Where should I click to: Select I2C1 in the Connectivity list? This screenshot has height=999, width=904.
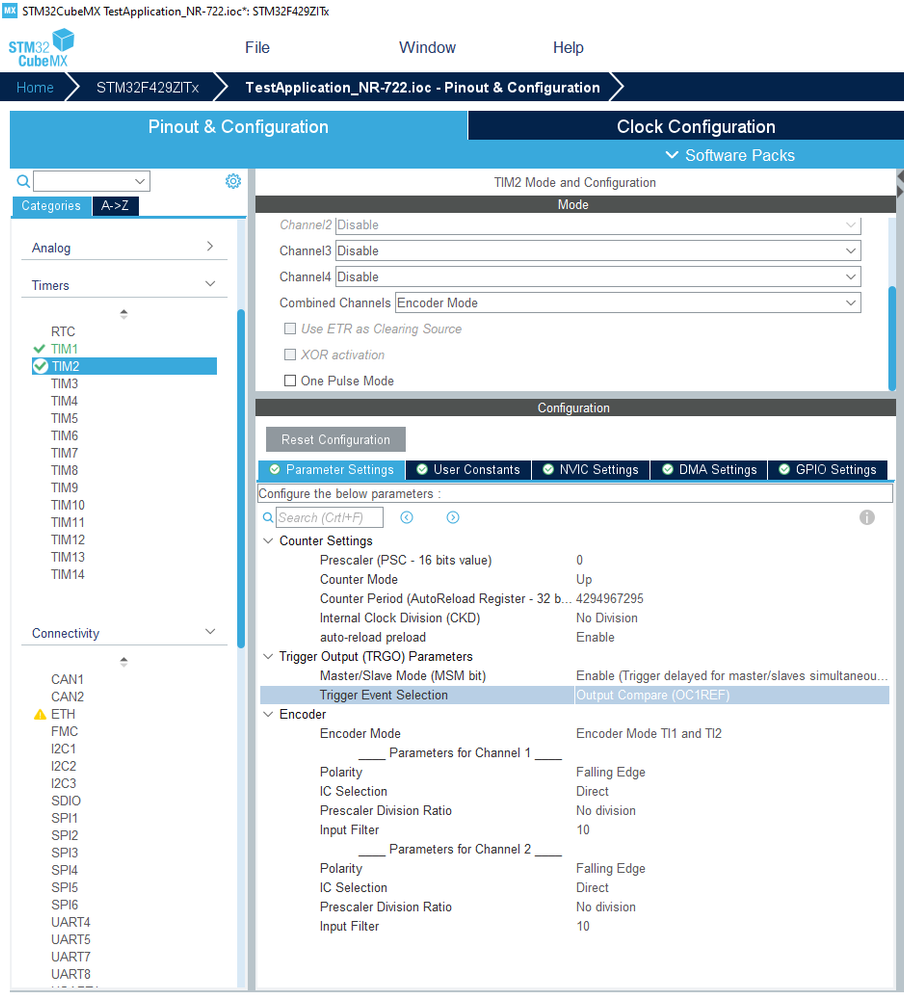[x=64, y=749]
